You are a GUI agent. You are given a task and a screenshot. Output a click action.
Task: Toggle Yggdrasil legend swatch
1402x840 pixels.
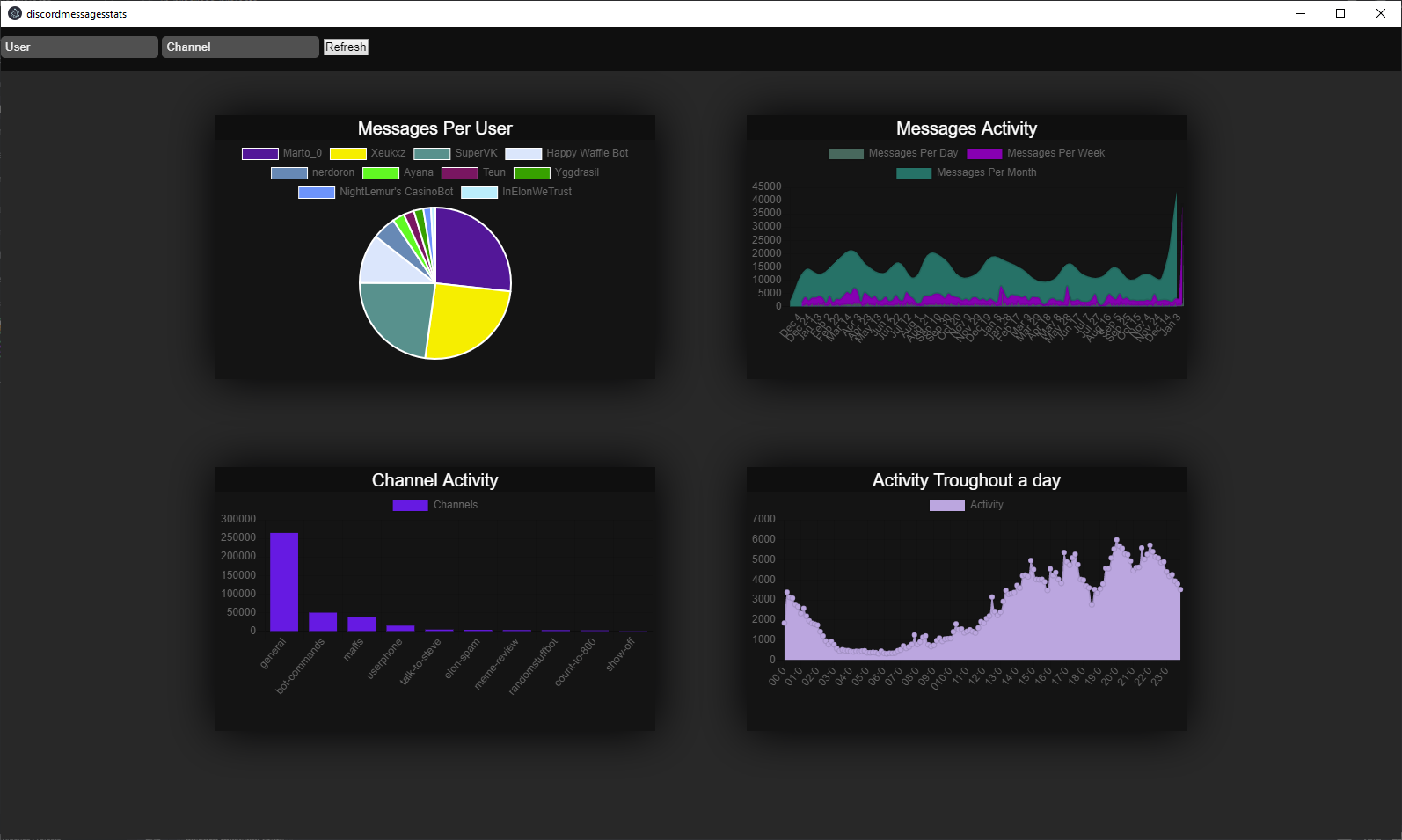pos(532,173)
